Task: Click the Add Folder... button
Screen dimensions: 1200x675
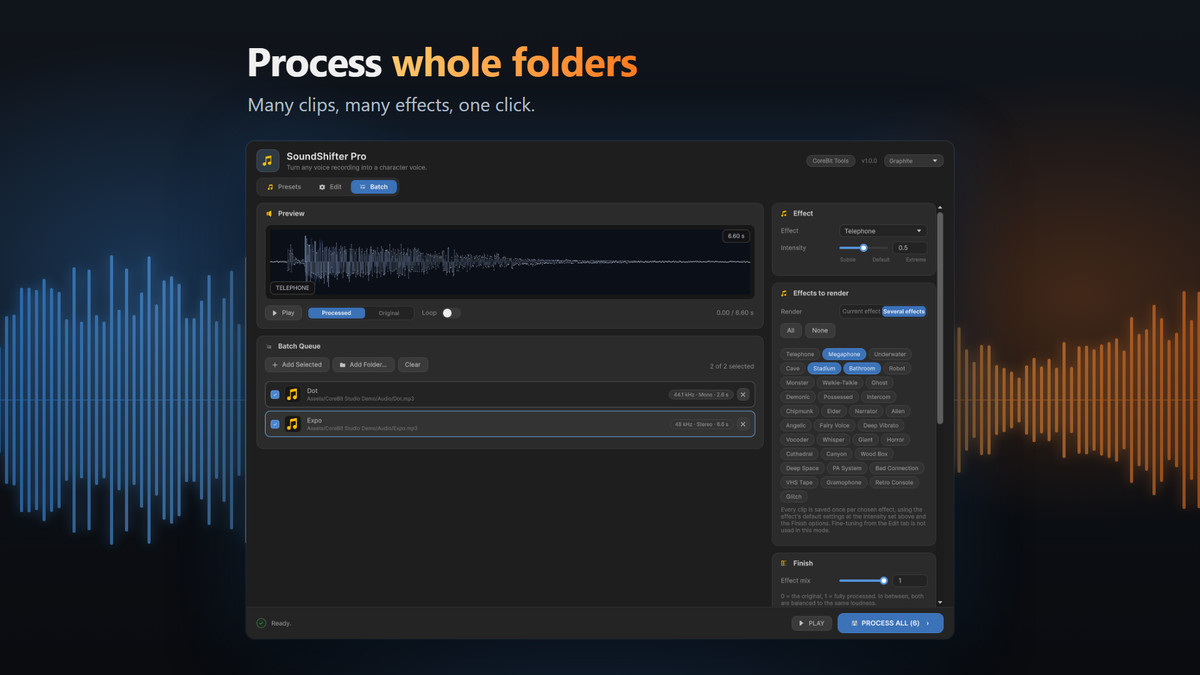Action: tap(364, 365)
